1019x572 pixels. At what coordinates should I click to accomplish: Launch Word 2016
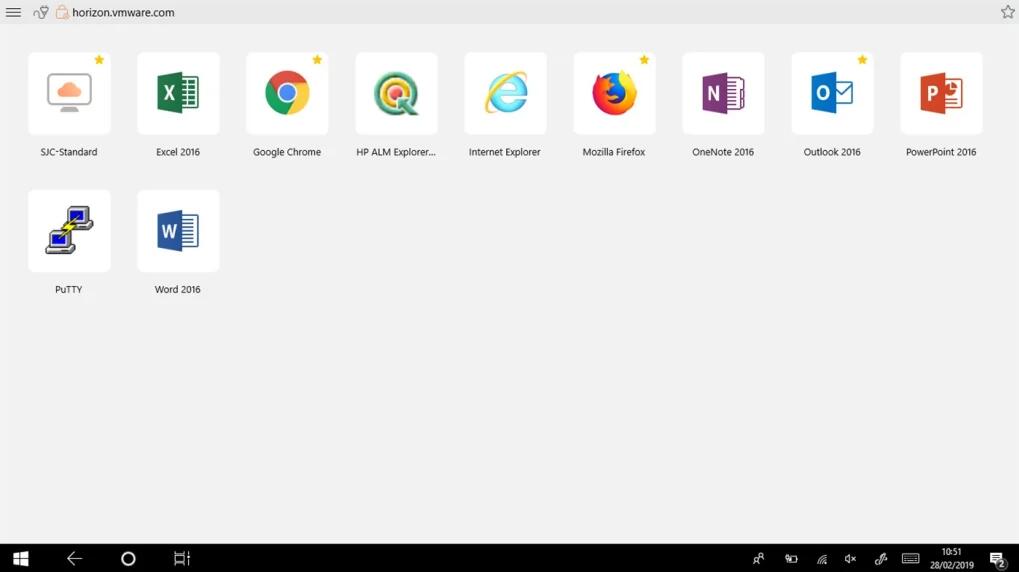click(x=178, y=231)
